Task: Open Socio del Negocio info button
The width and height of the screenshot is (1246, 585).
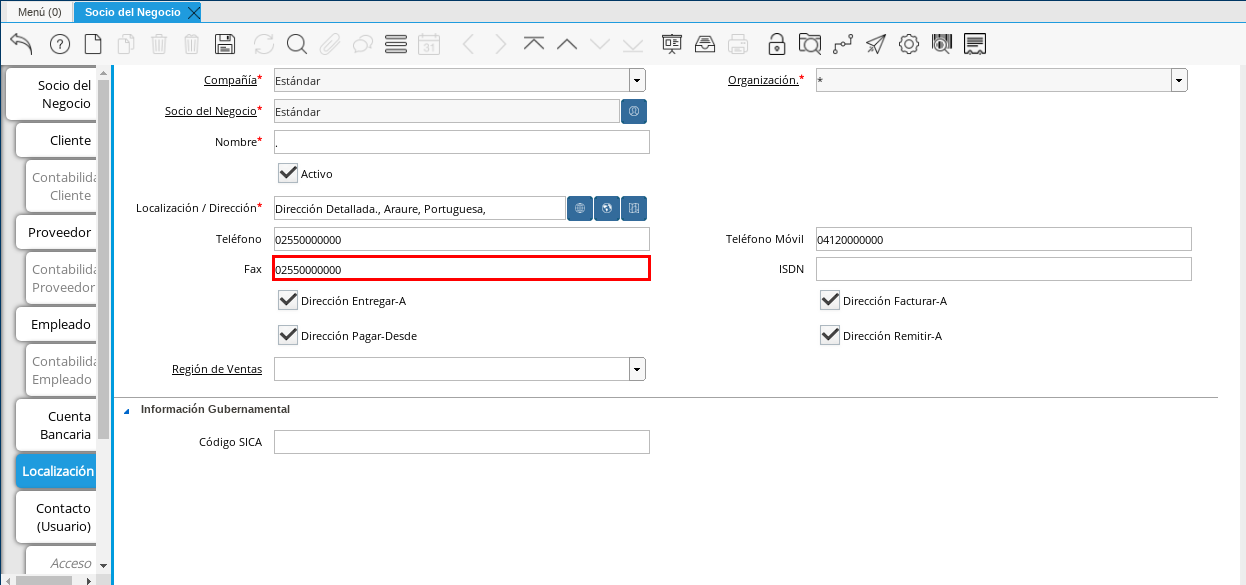Action: [634, 111]
